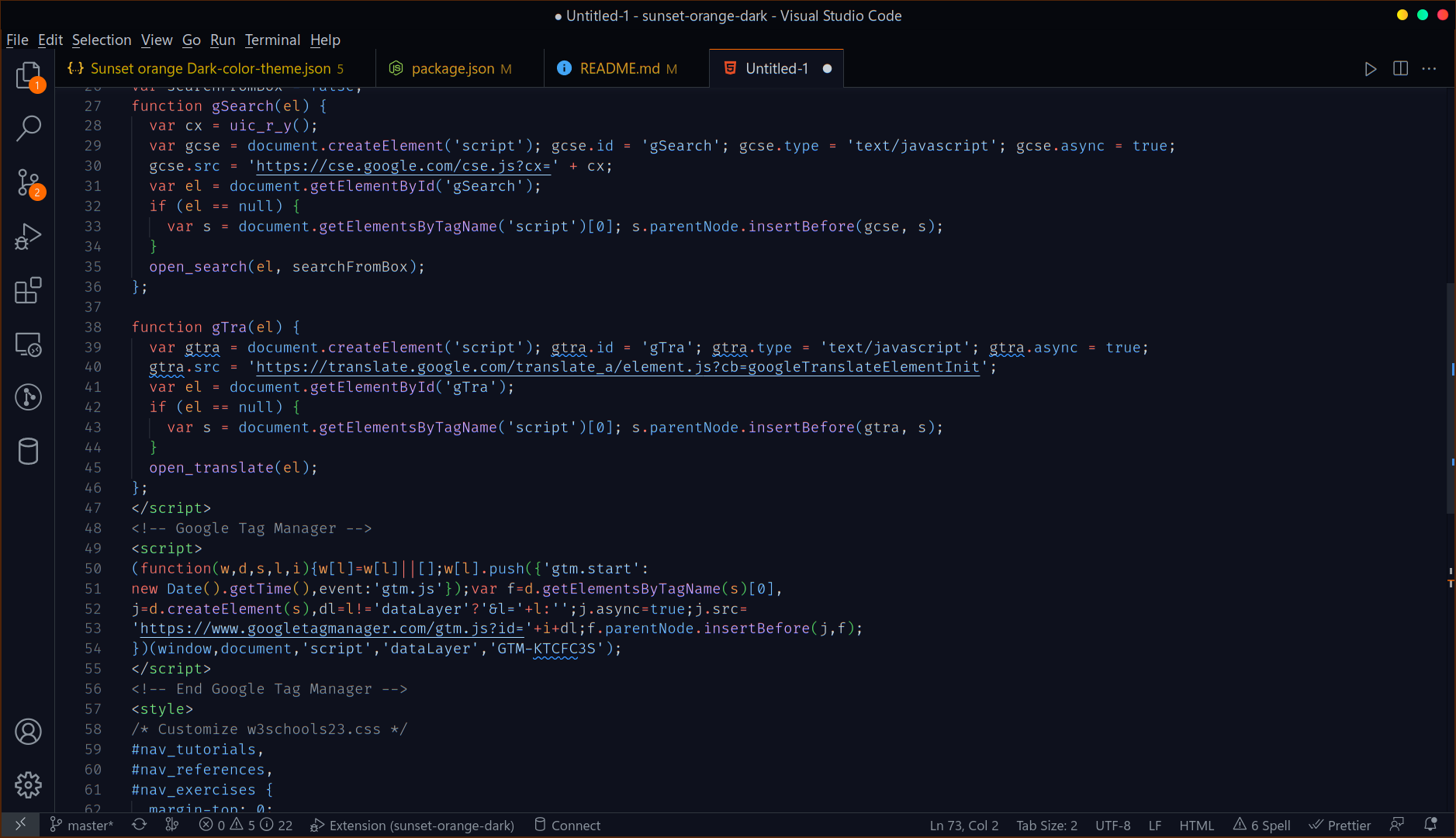Switch to the README.md tab
This screenshot has width=1456, height=838.
tap(626, 68)
